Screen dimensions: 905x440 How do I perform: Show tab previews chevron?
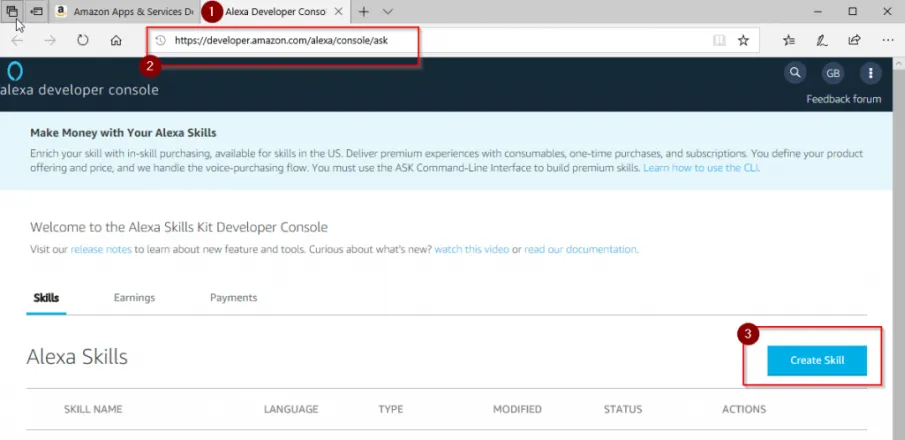click(388, 12)
